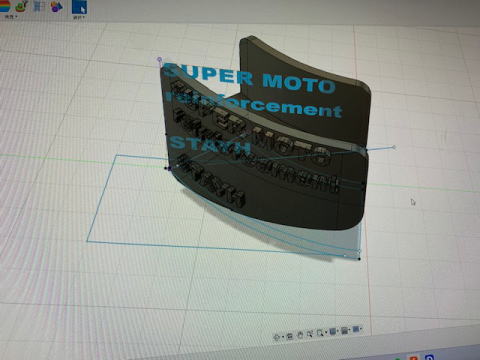Image resolution: width=480 pixels, height=360 pixels.
Task: Select the Zoom magnifier tool
Action: click(x=310, y=334)
